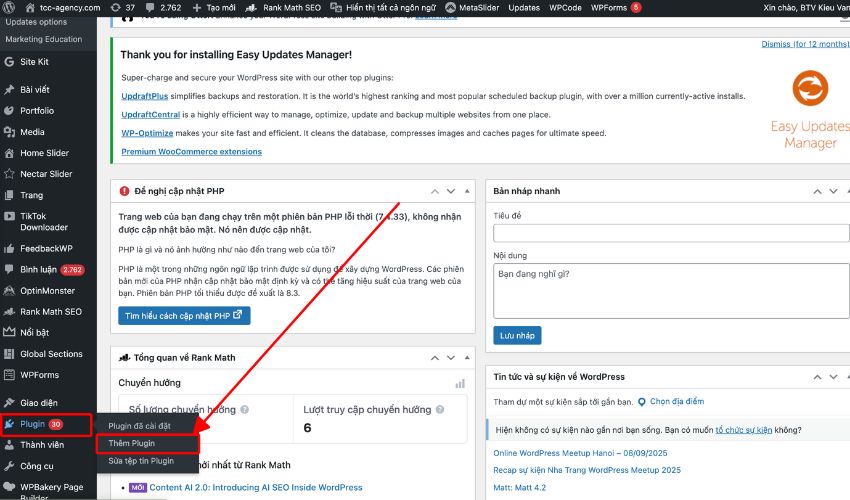Select Plugin đã cài đặt submenu item
The height and width of the screenshot is (500, 850).
139,426
